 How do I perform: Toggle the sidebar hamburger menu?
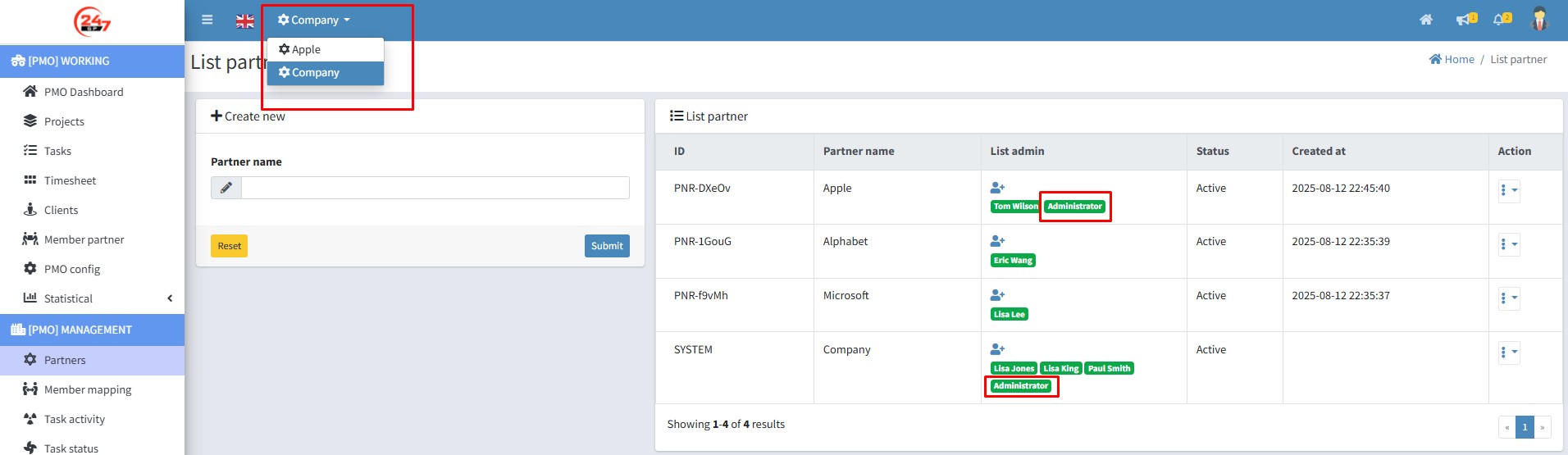coord(207,20)
